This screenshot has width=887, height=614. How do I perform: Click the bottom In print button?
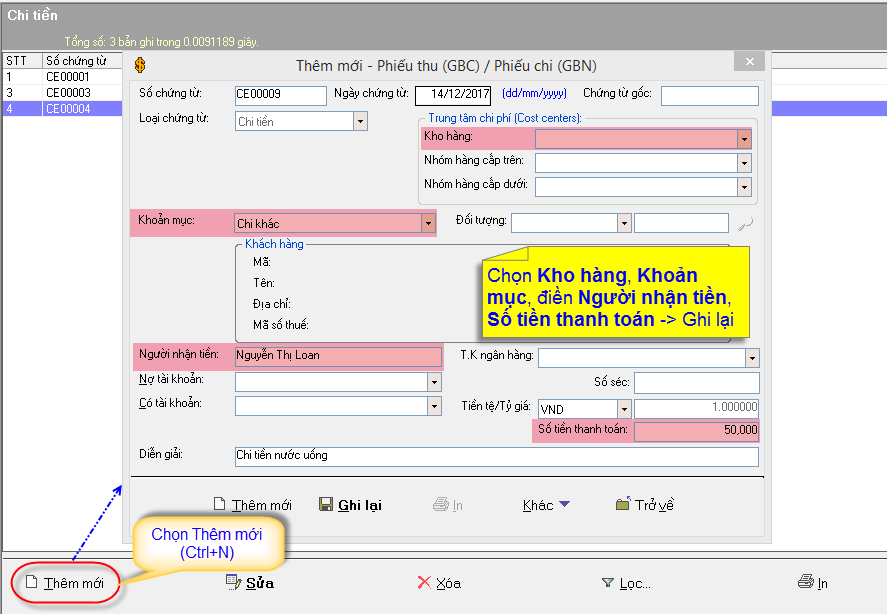[x=813, y=583]
